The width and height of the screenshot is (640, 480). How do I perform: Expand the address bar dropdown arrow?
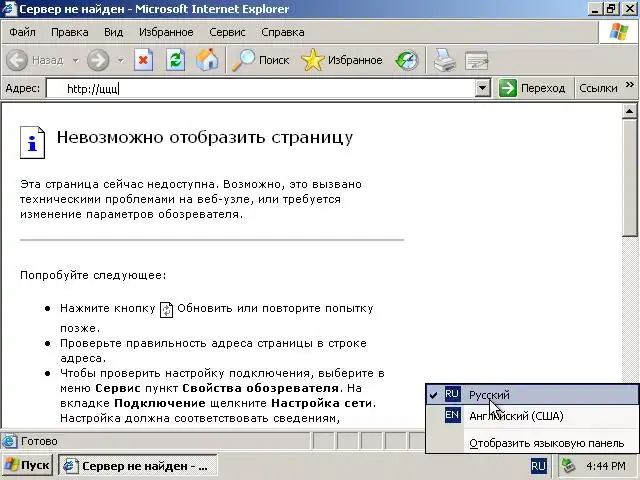tap(482, 88)
